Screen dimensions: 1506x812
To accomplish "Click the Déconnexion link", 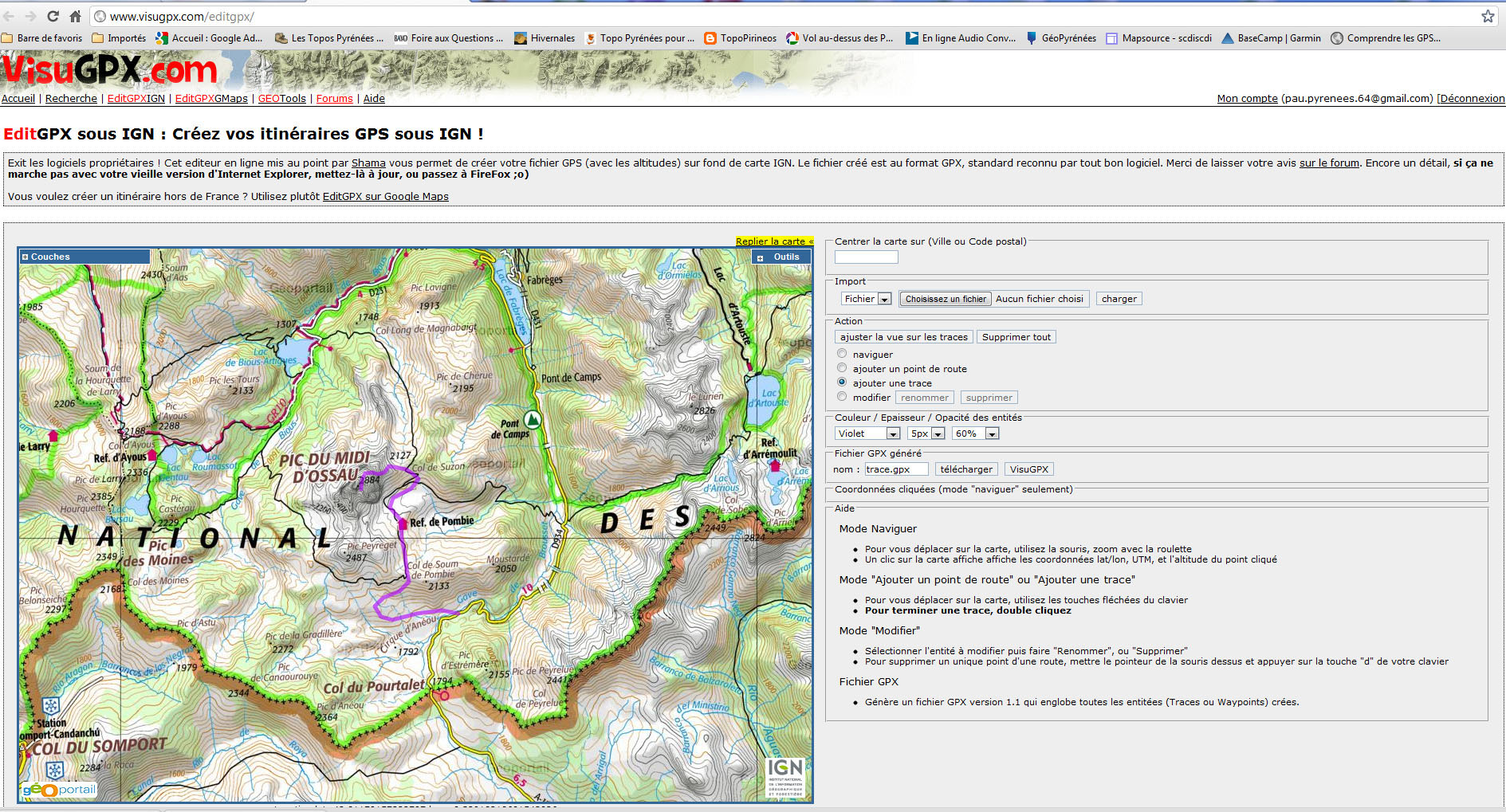I will click(x=1471, y=99).
